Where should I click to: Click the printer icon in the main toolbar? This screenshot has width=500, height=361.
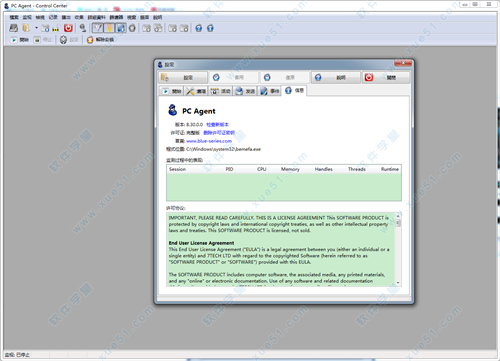(14, 28)
